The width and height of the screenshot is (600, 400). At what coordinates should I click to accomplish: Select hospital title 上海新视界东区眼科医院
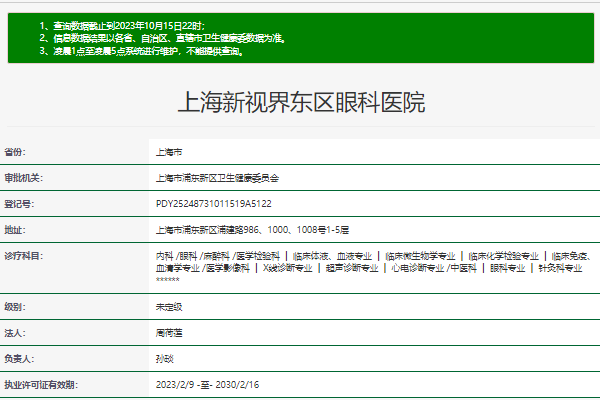click(x=301, y=102)
